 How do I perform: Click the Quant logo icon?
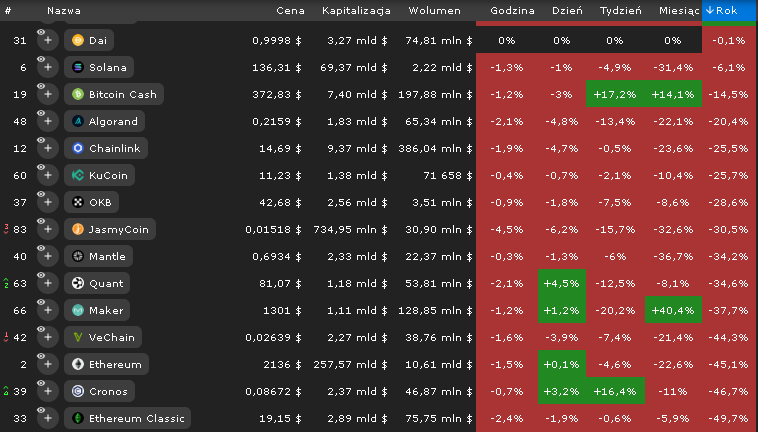[x=78, y=283]
